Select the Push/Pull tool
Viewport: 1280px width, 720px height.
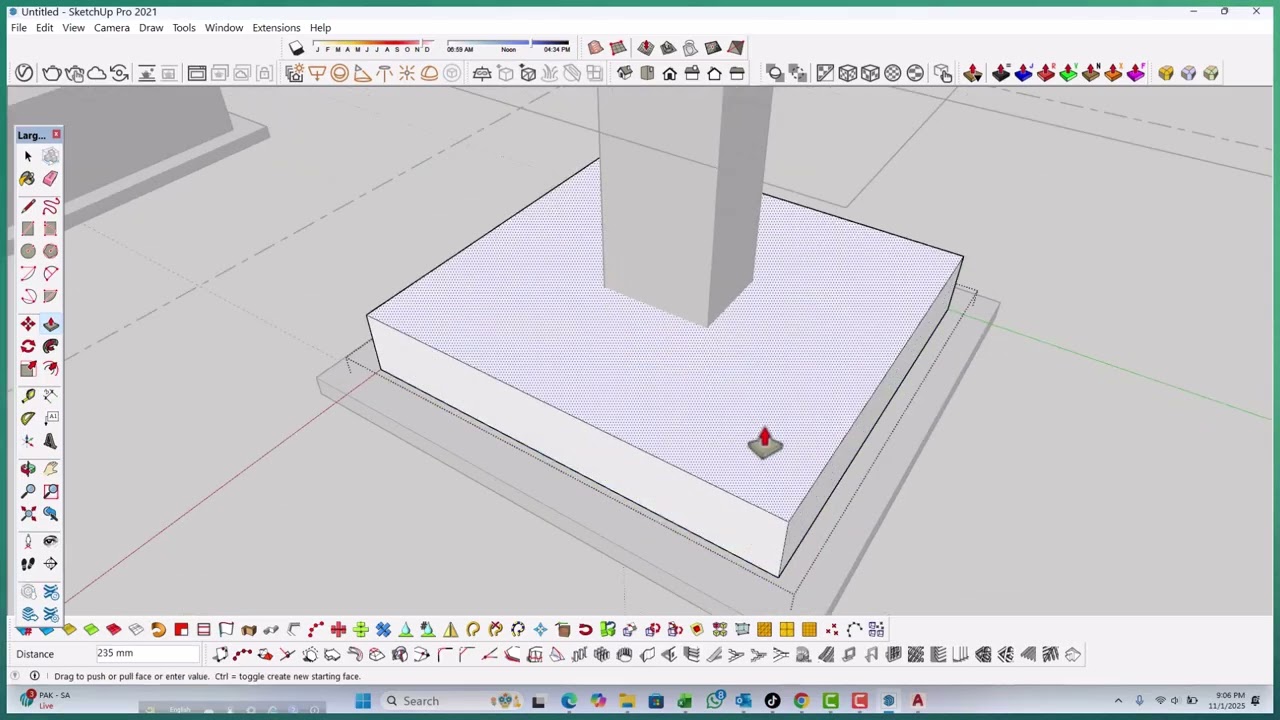[50, 324]
